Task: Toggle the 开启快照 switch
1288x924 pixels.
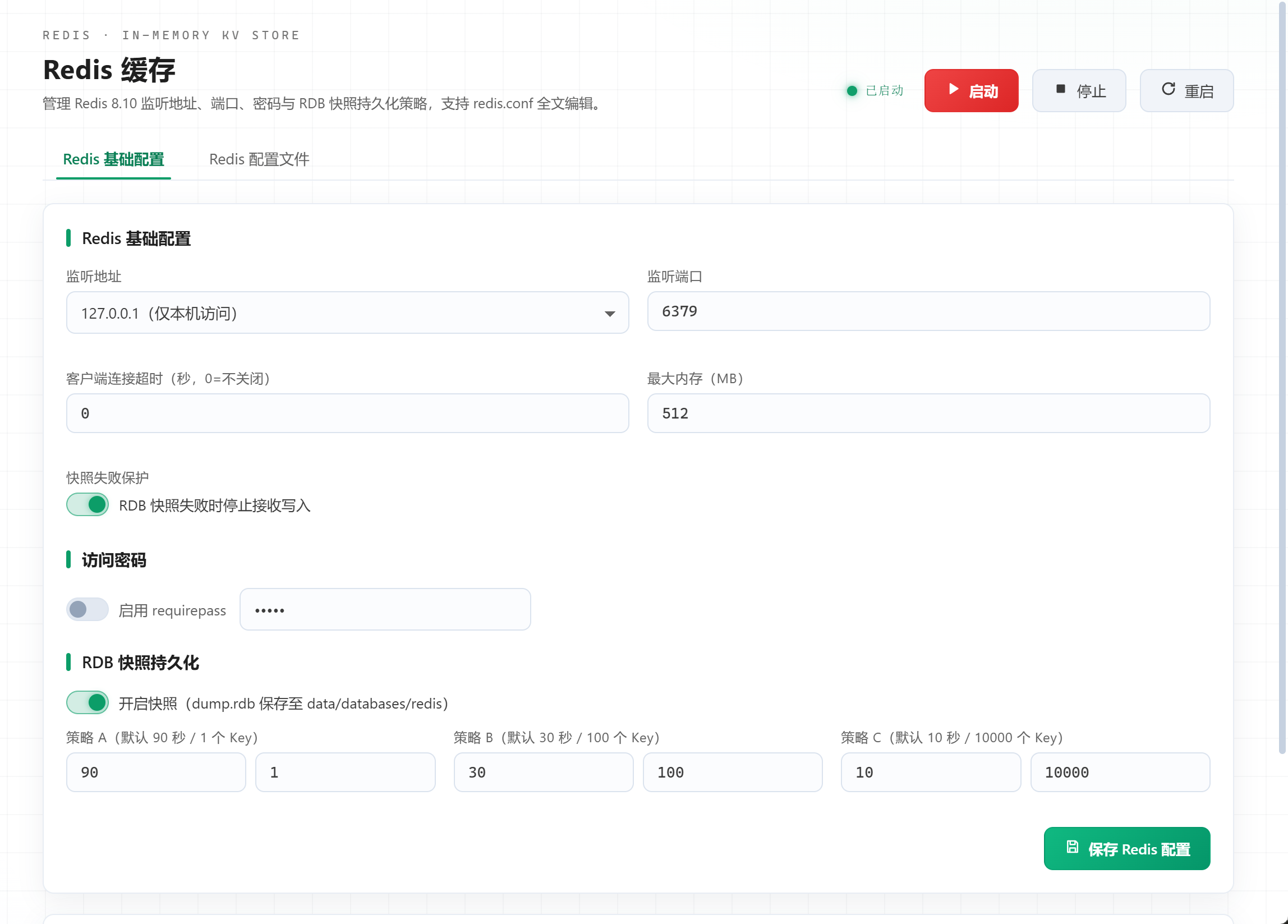Action: pyautogui.click(x=88, y=702)
